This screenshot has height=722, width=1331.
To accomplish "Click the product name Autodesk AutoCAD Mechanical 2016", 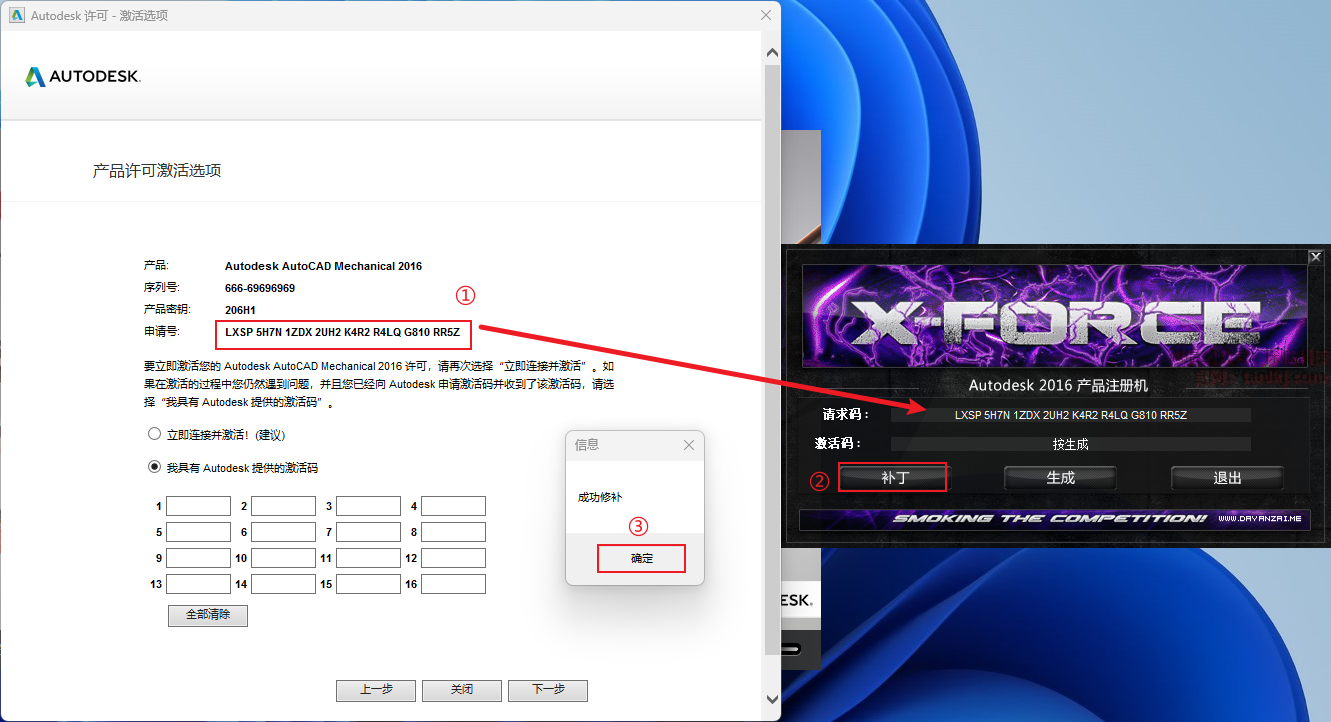I will pos(323,266).
